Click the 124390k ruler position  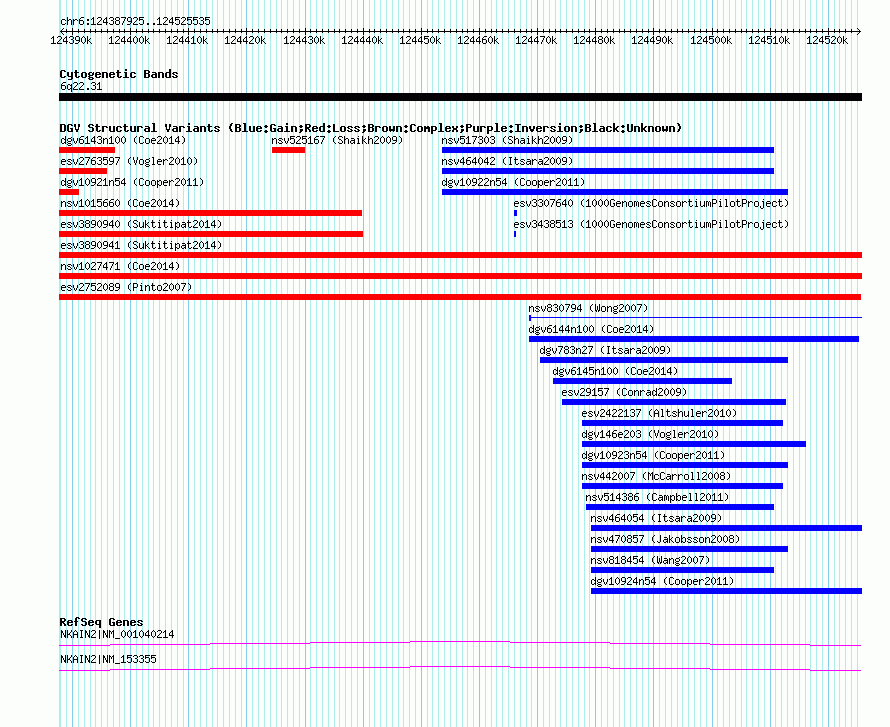click(72, 40)
